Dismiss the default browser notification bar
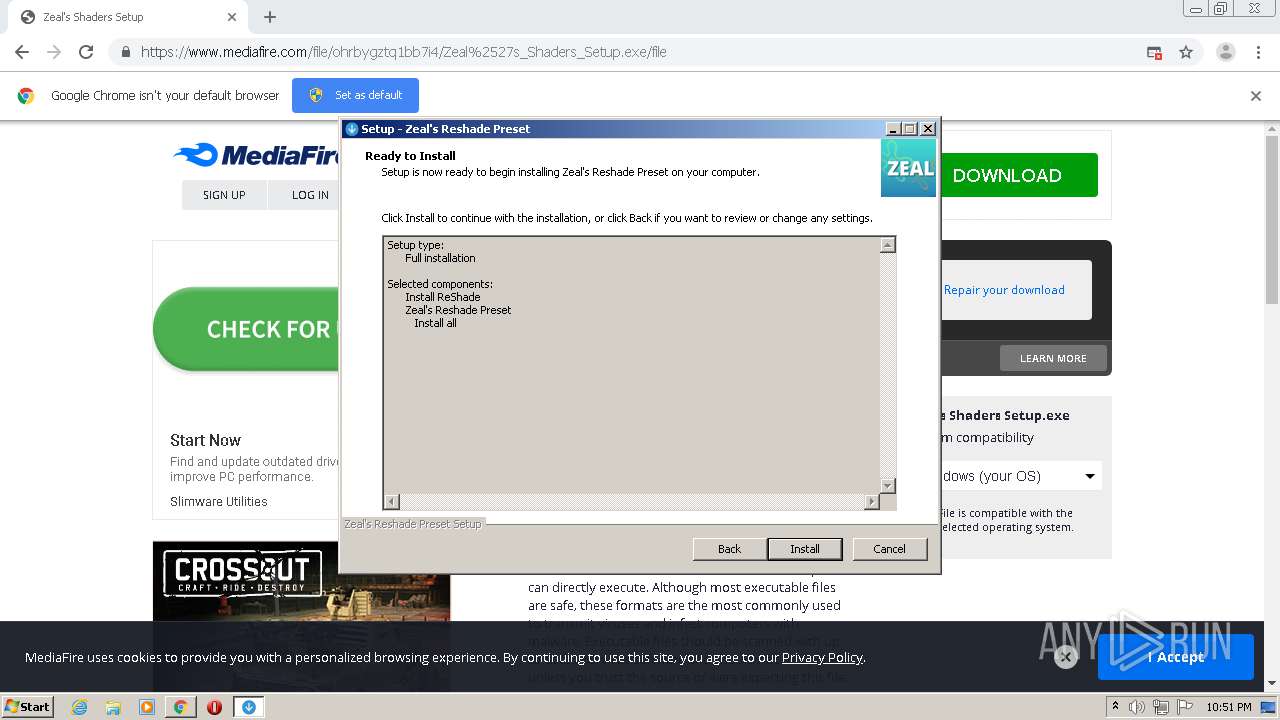The width and height of the screenshot is (1280, 720). click(x=1256, y=96)
